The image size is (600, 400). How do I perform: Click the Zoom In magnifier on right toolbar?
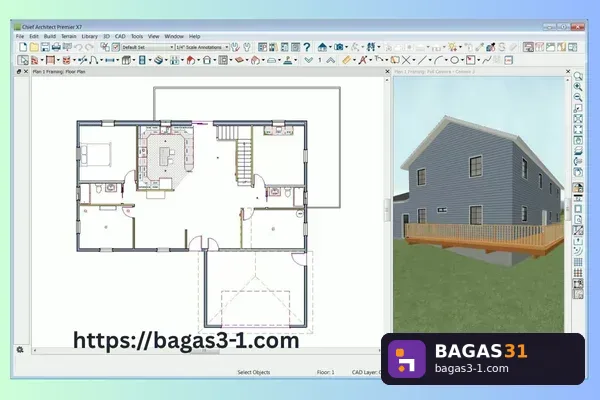(x=578, y=87)
